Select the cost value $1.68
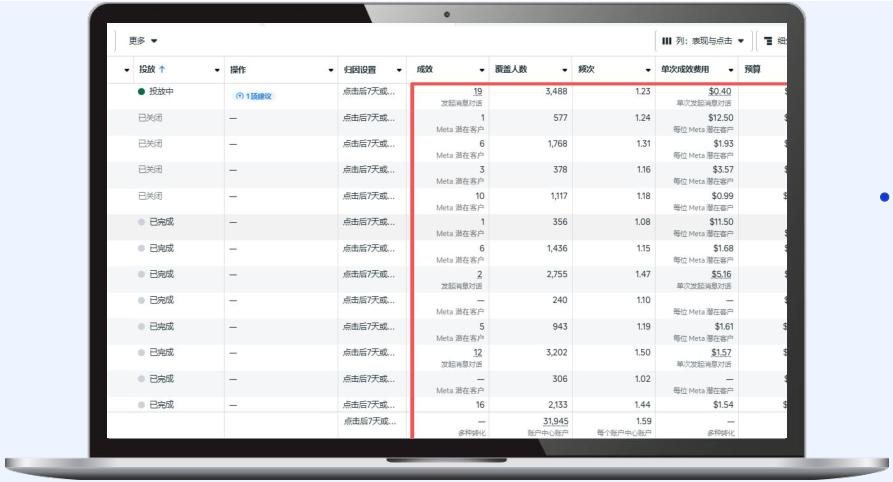Image resolution: width=893 pixels, height=482 pixels. point(723,248)
